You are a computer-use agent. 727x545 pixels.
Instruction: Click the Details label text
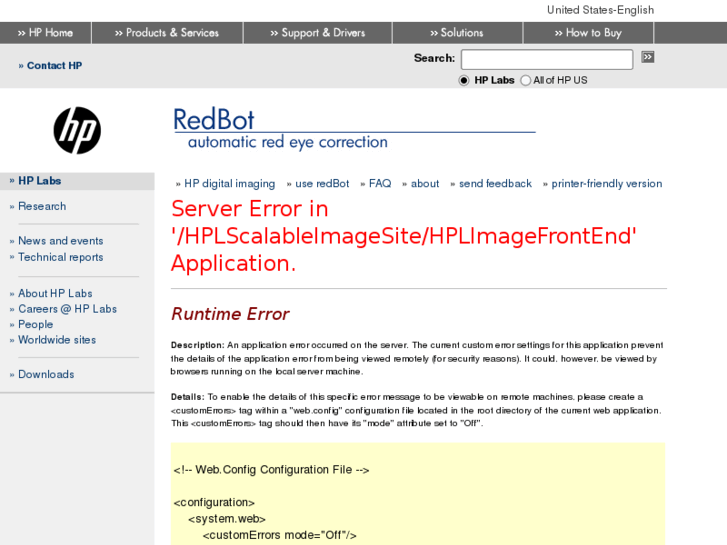coord(187,397)
